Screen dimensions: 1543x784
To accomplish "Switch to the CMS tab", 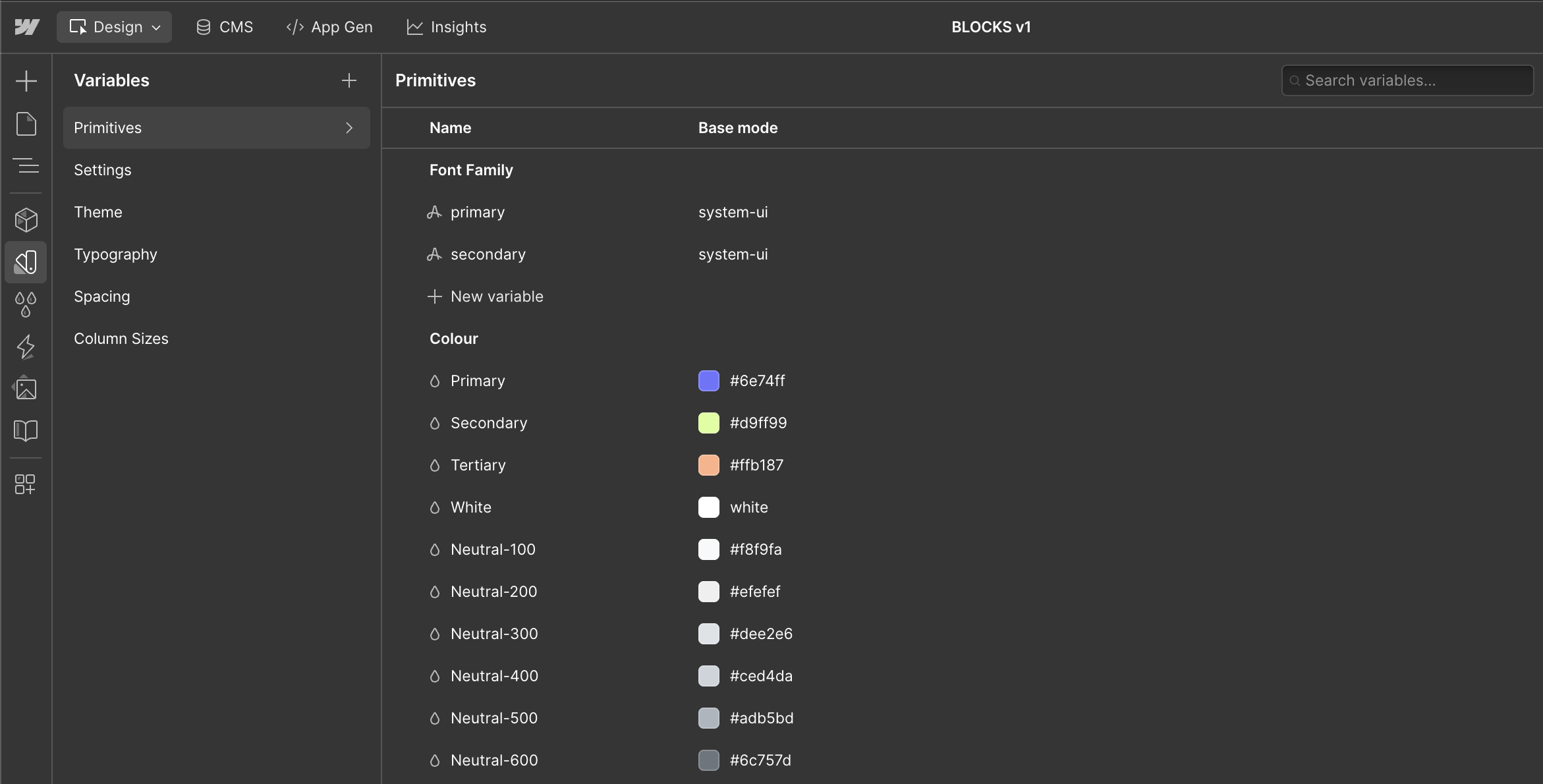I will (225, 27).
